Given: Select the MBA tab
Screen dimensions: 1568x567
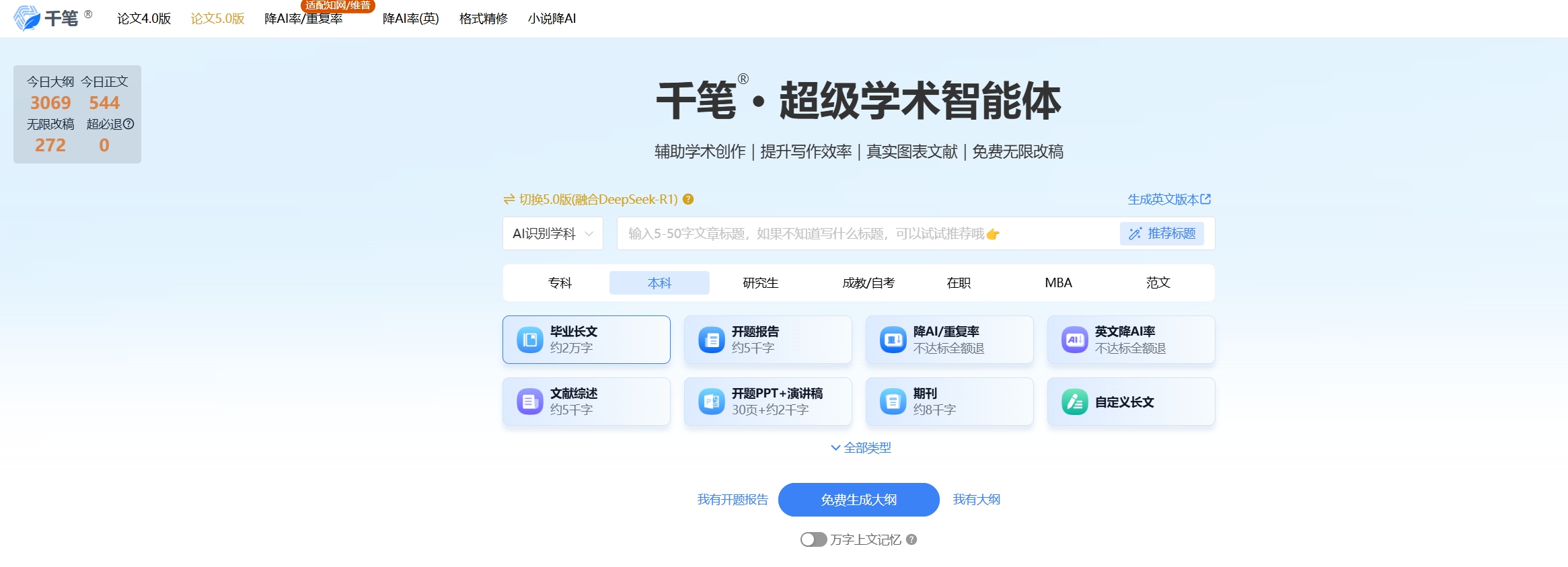Looking at the screenshot, I should pos(1058,282).
